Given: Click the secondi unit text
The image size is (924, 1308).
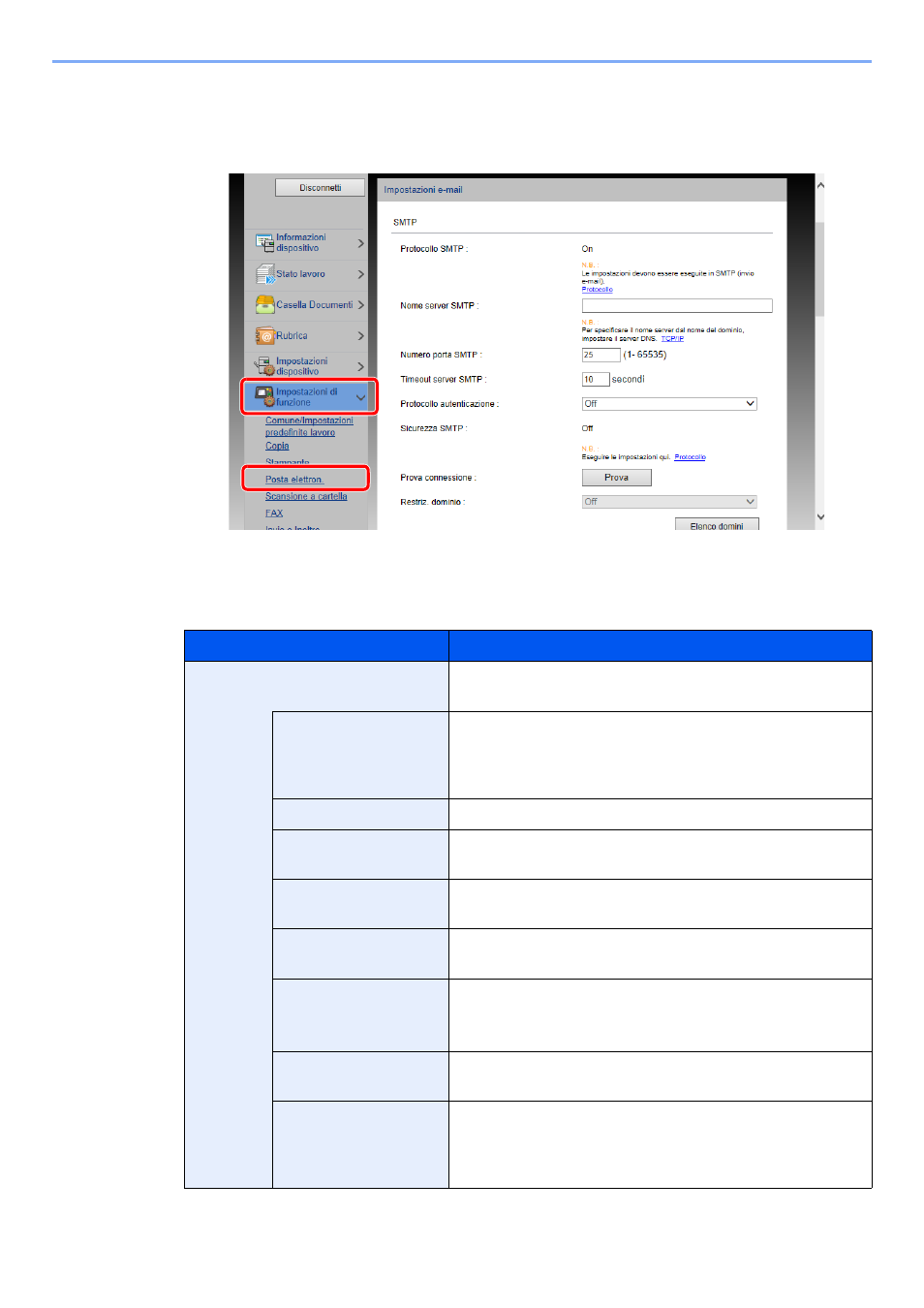Looking at the screenshot, I should coord(628,380).
